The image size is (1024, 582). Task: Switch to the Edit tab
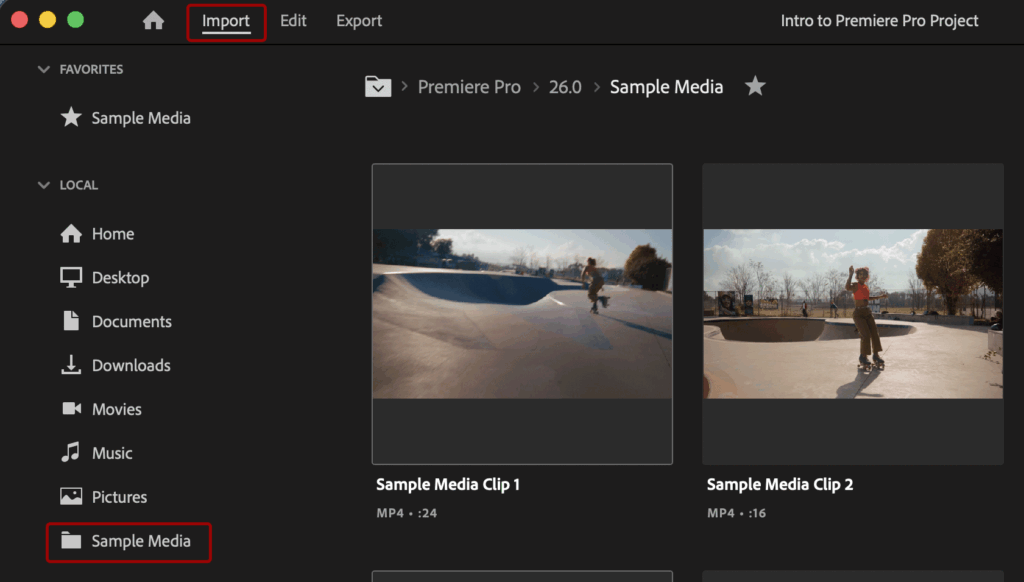(293, 21)
